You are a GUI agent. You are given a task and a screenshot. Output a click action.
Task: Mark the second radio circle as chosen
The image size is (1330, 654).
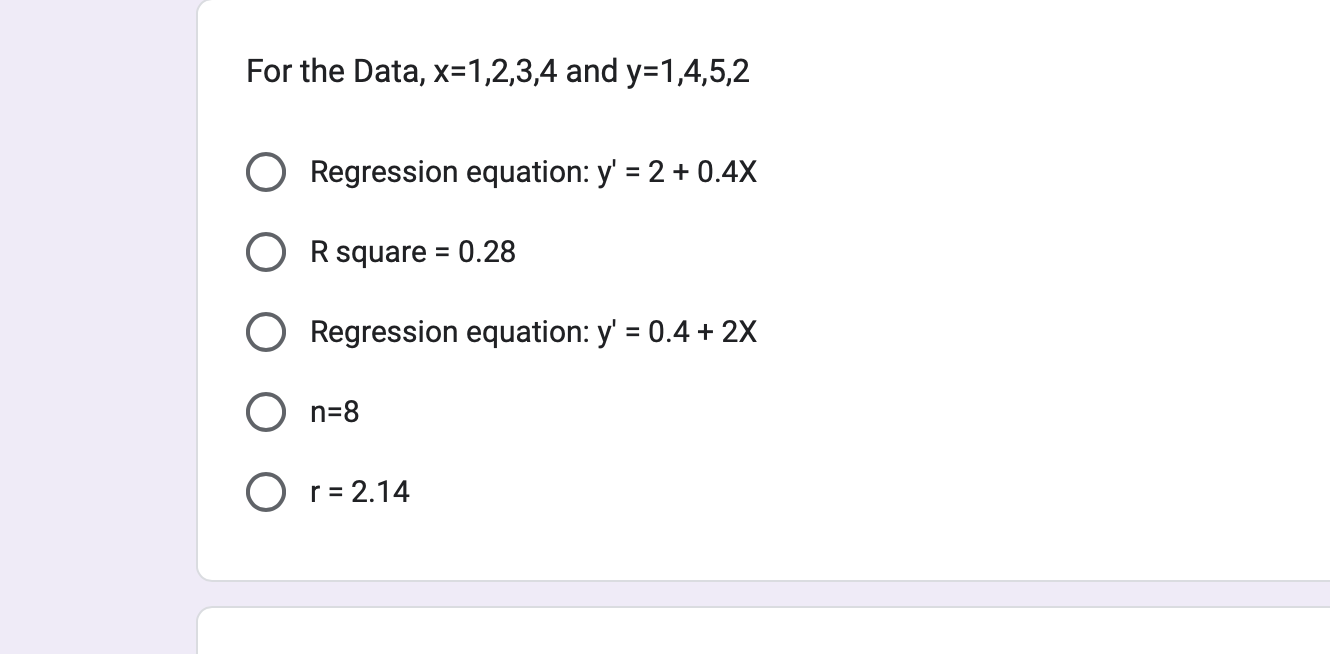pos(266,252)
